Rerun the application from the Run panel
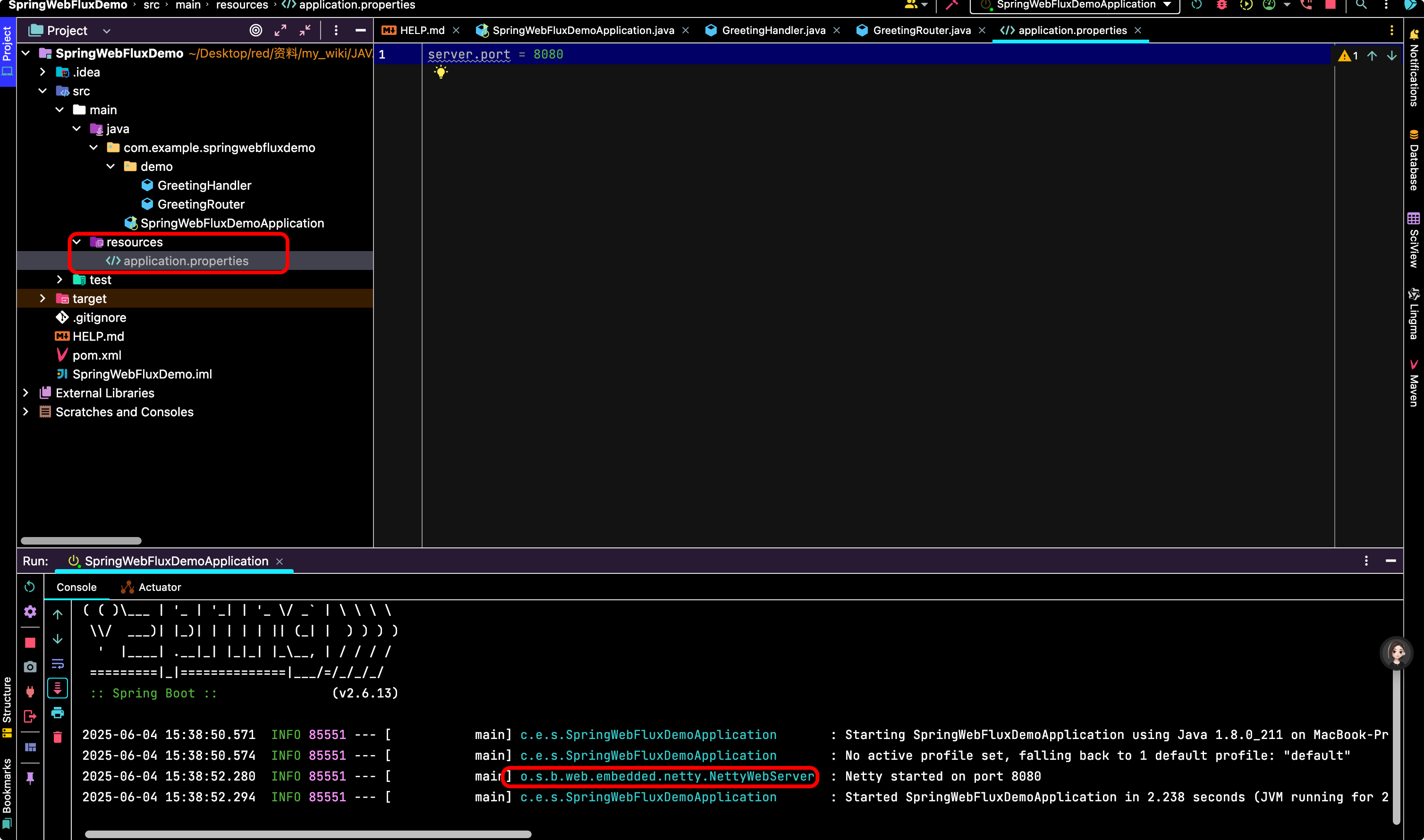The image size is (1424, 840). [x=30, y=587]
